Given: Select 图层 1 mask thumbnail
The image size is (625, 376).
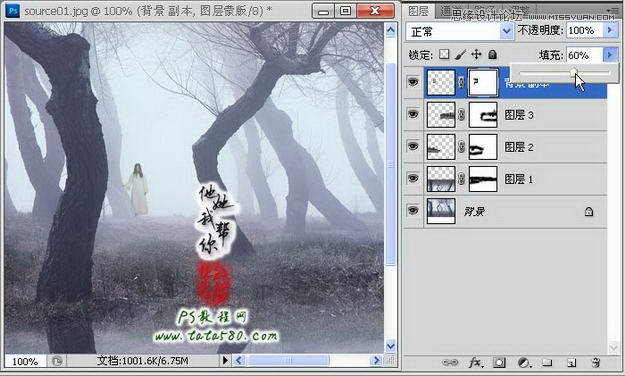Looking at the screenshot, I should 483,179.
